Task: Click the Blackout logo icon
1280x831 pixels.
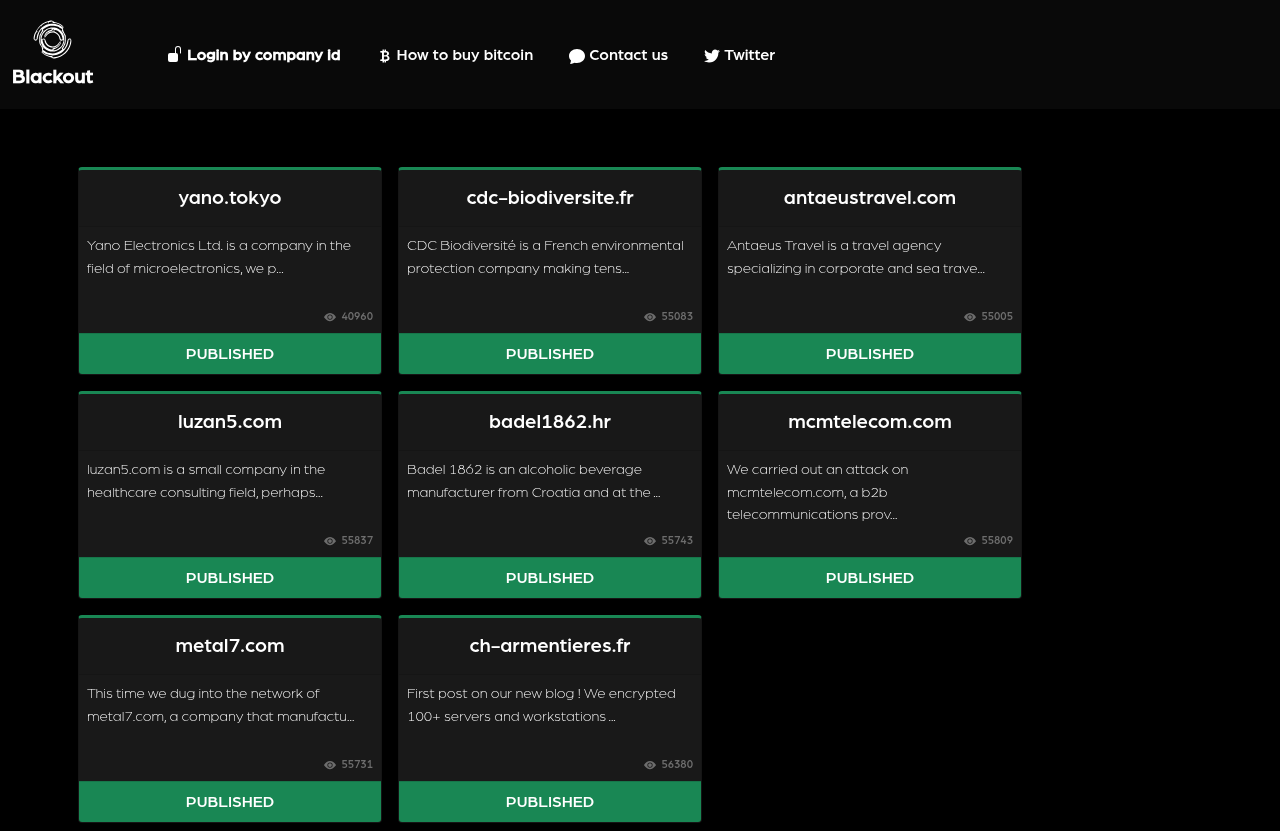Action: coord(53,40)
